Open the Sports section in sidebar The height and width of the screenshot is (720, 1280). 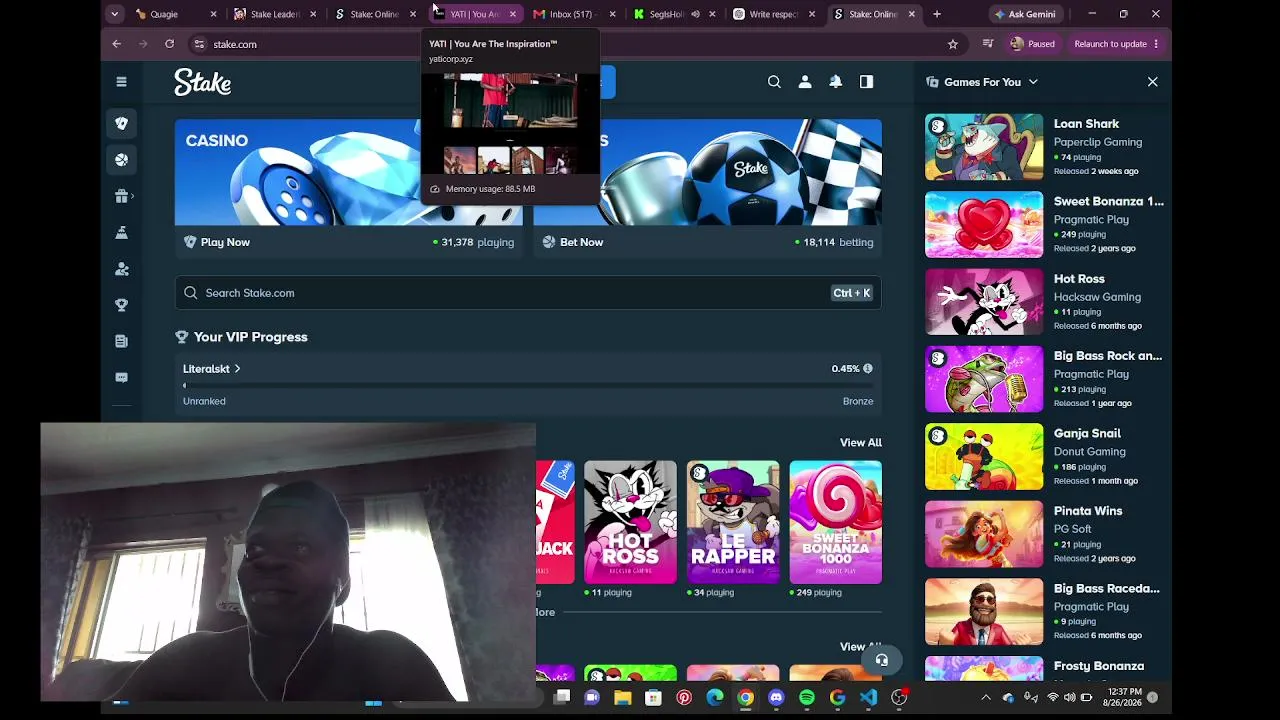tap(121, 159)
